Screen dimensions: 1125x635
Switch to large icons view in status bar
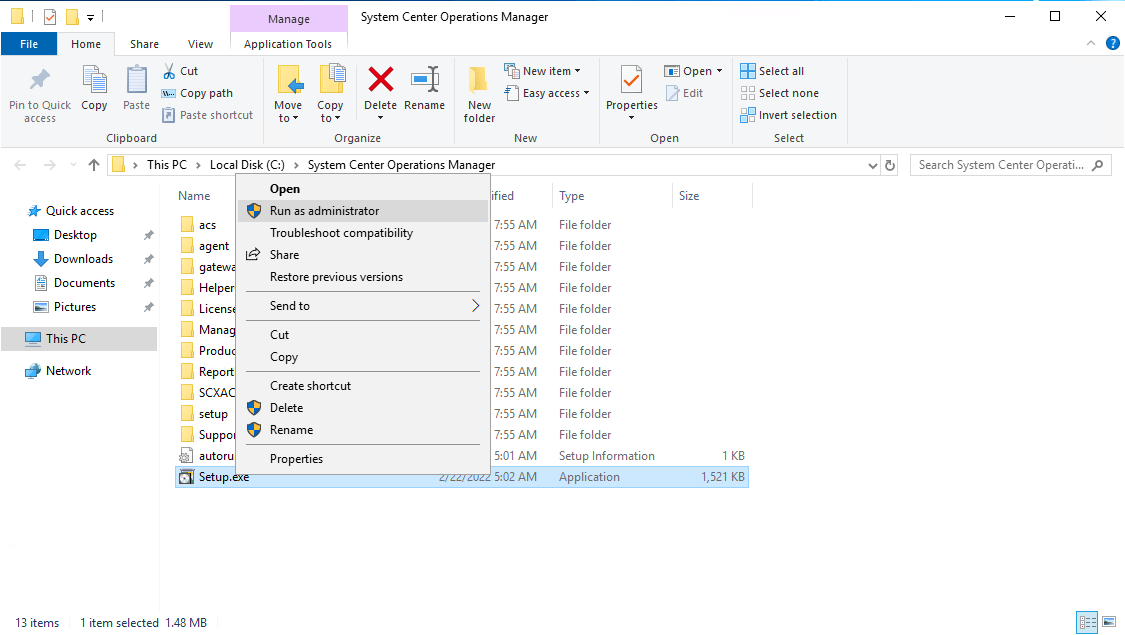pos(1108,622)
